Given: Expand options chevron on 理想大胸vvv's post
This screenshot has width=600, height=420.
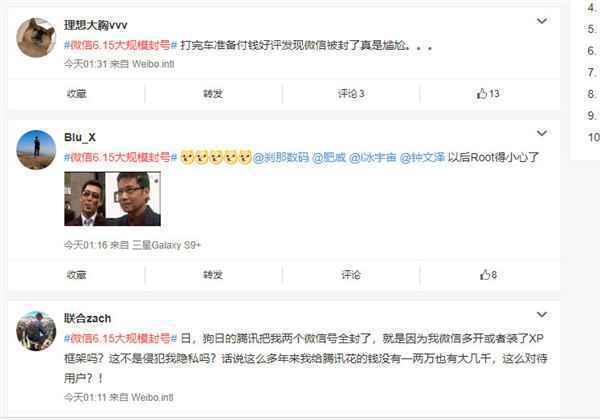Looking at the screenshot, I should 542,21.
